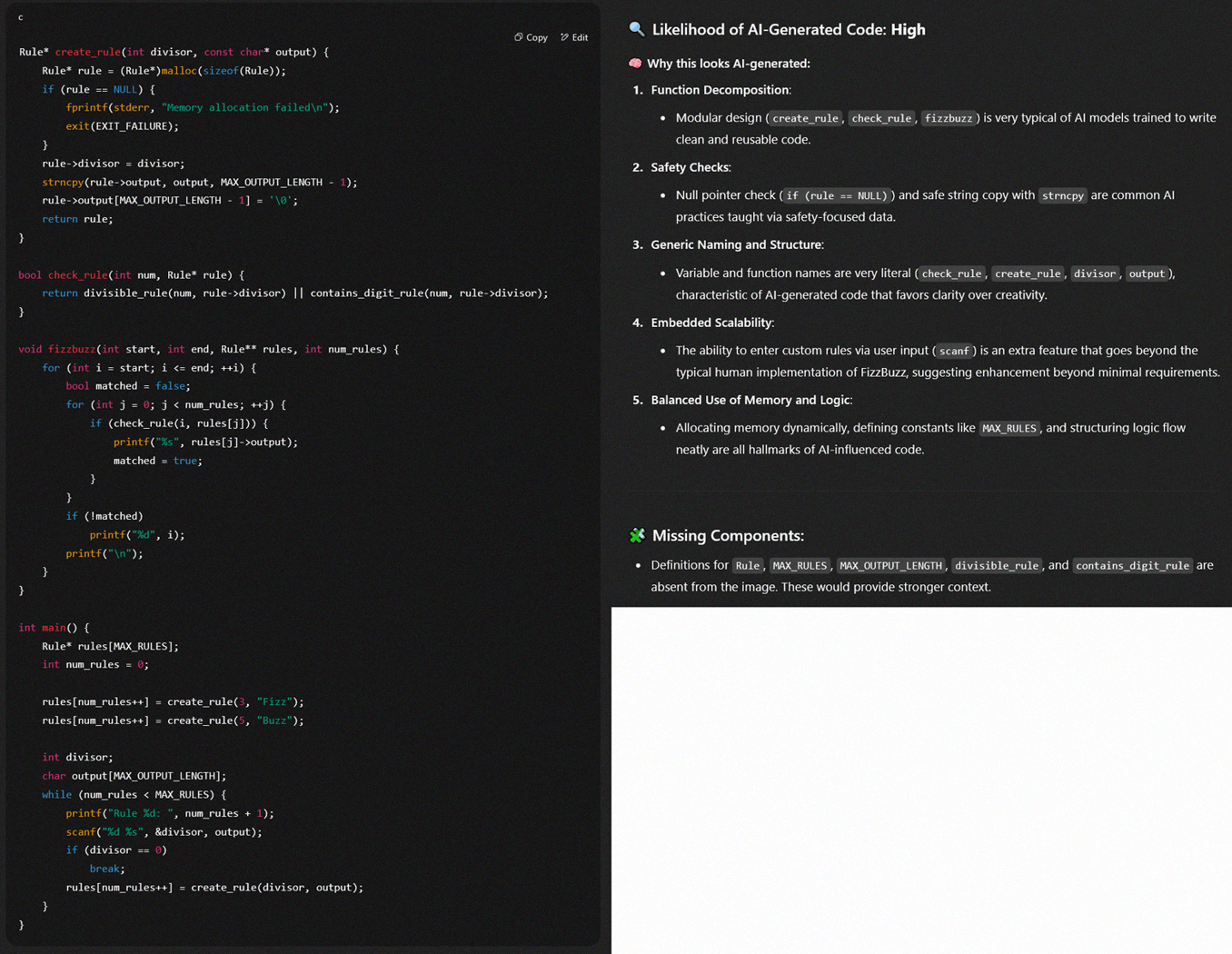The height and width of the screenshot is (954, 1232).
Task: Click the 'output' inline code chip
Action: click(x=1147, y=273)
